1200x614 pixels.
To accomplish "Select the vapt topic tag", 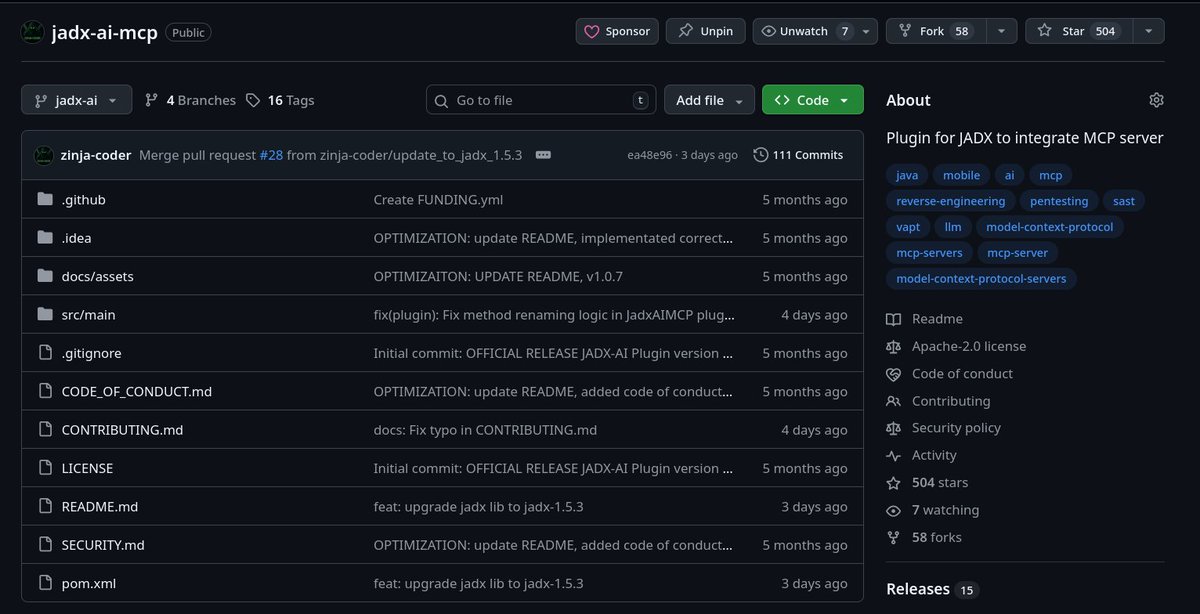I will point(908,227).
